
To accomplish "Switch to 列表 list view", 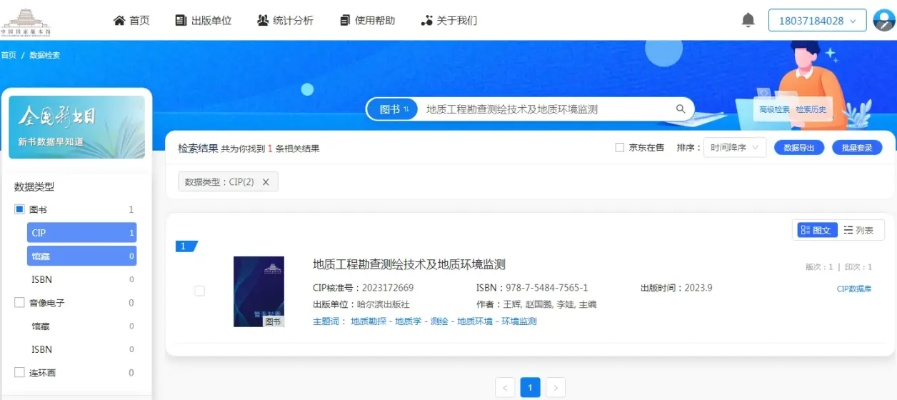I will pos(859,230).
